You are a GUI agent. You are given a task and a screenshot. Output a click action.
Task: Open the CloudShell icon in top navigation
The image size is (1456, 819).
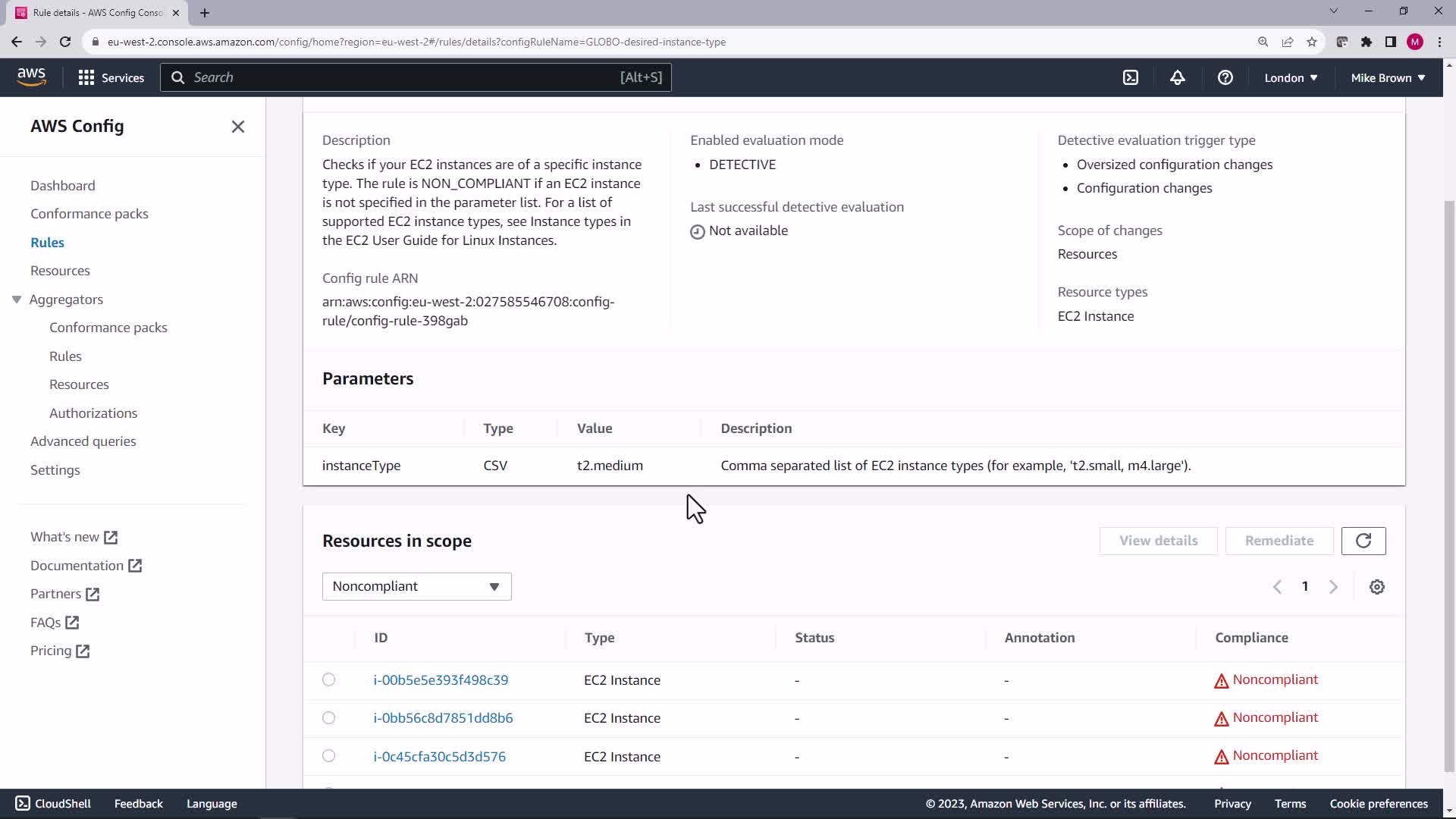[x=1131, y=77]
